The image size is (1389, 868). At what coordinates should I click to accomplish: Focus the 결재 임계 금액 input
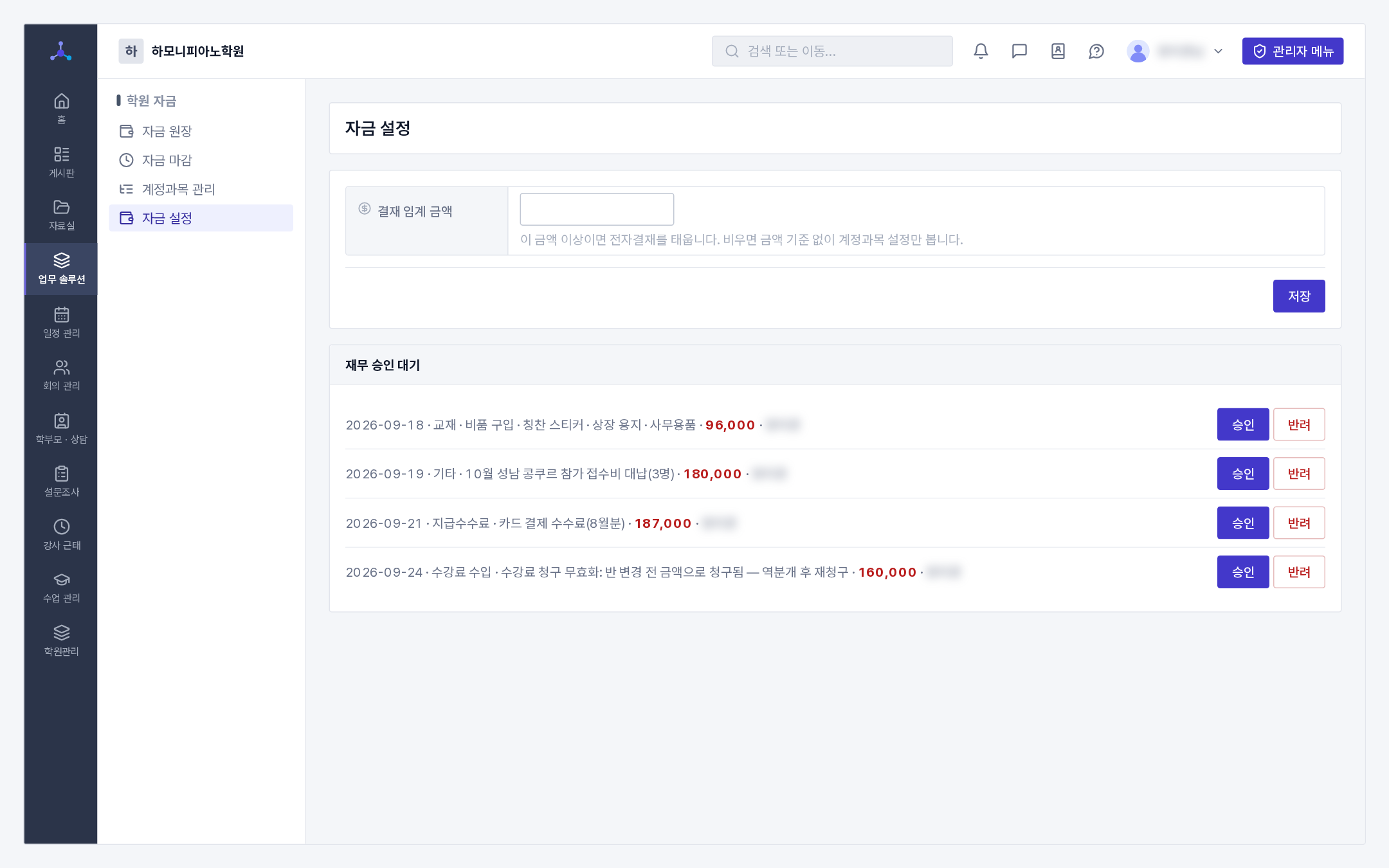pos(597,209)
